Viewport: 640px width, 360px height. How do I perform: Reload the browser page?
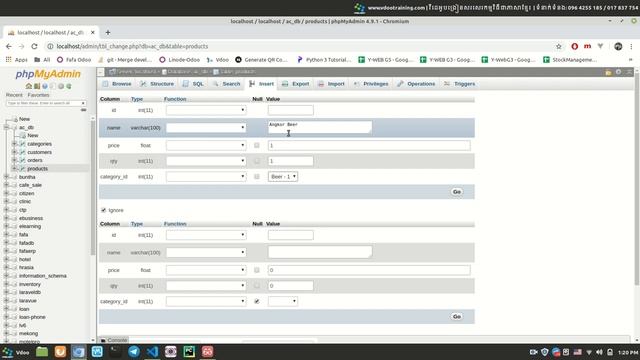point(34,47)
